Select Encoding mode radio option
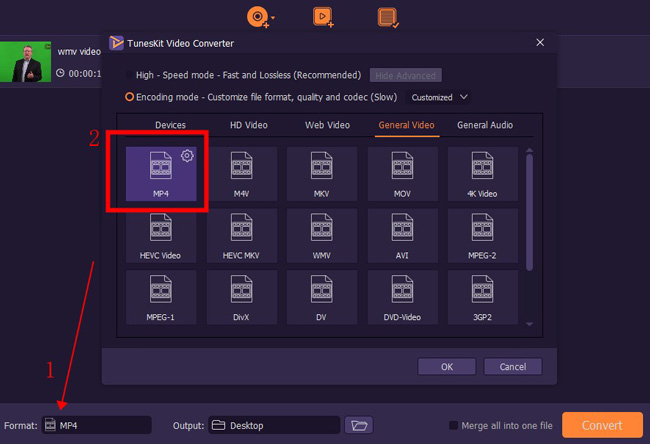 click(x=129, y=97)
